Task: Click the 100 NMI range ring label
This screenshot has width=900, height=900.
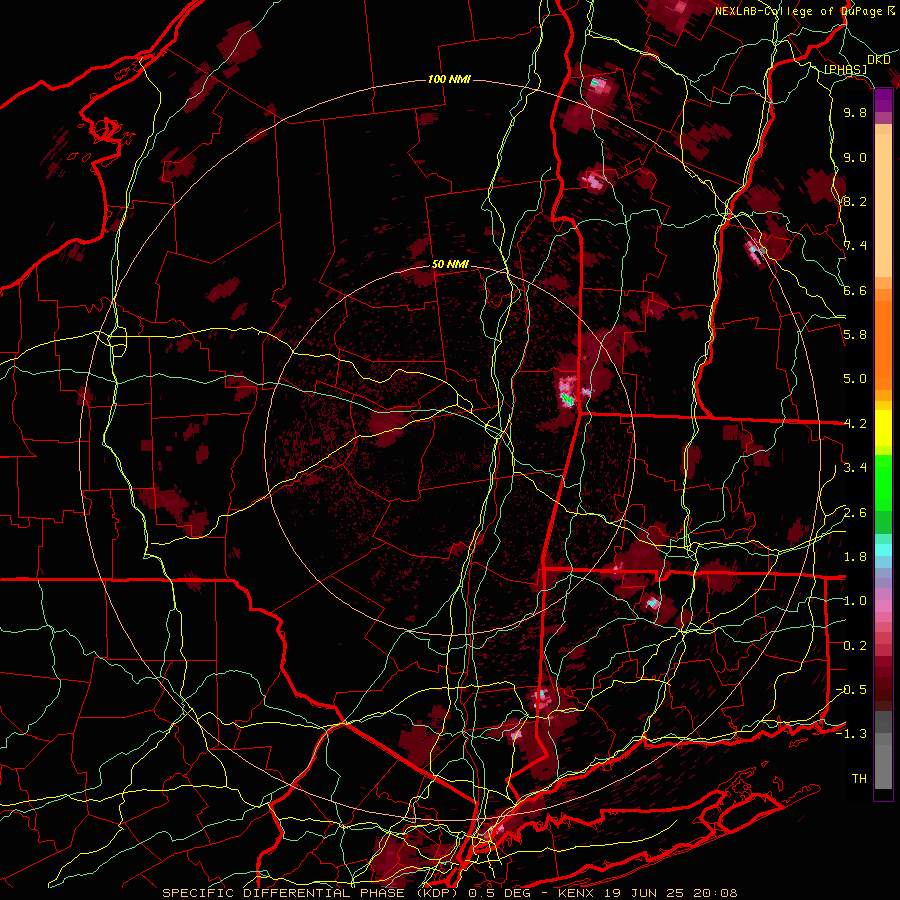Action: [x=449, y=79]
